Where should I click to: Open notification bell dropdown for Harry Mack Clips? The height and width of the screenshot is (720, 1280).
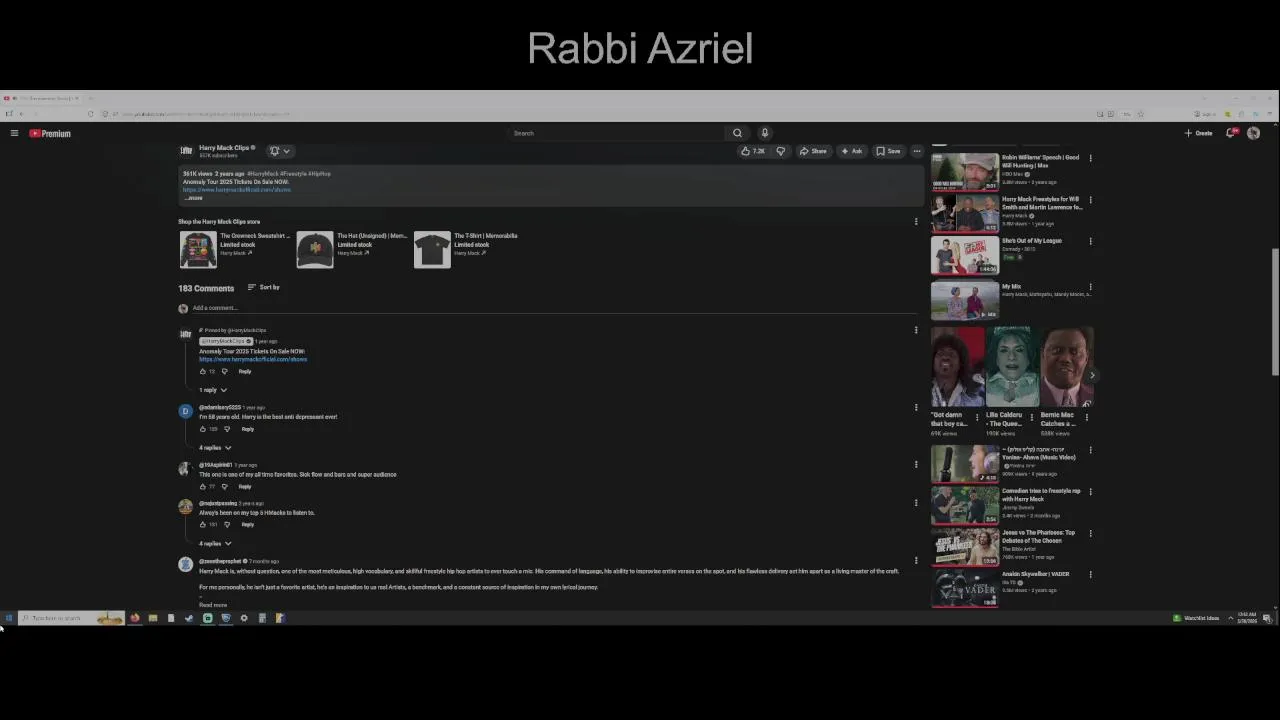pos(279,151)
